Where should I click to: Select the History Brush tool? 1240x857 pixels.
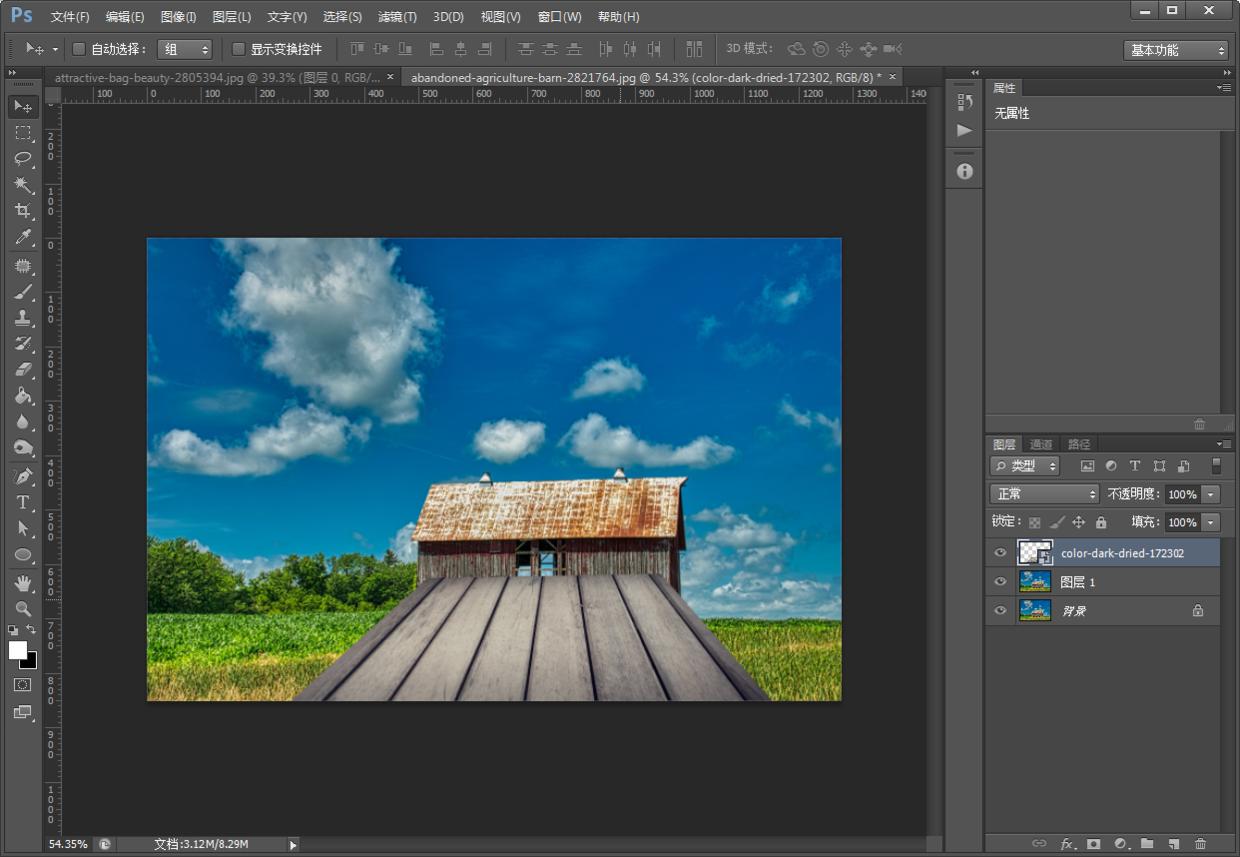[x=23, y=344]
